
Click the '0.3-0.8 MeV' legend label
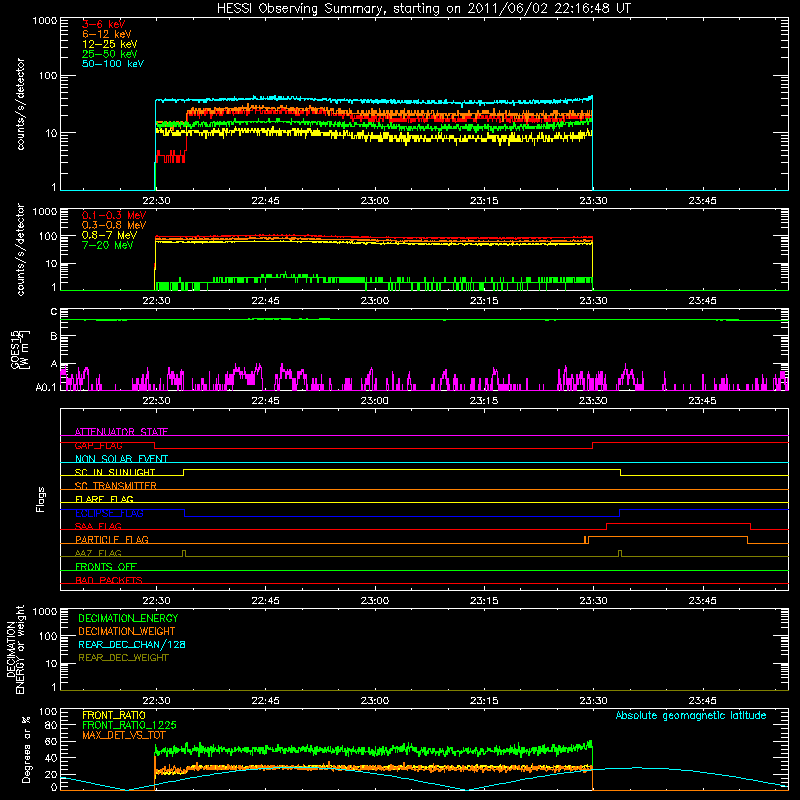[x=114, y=225]
